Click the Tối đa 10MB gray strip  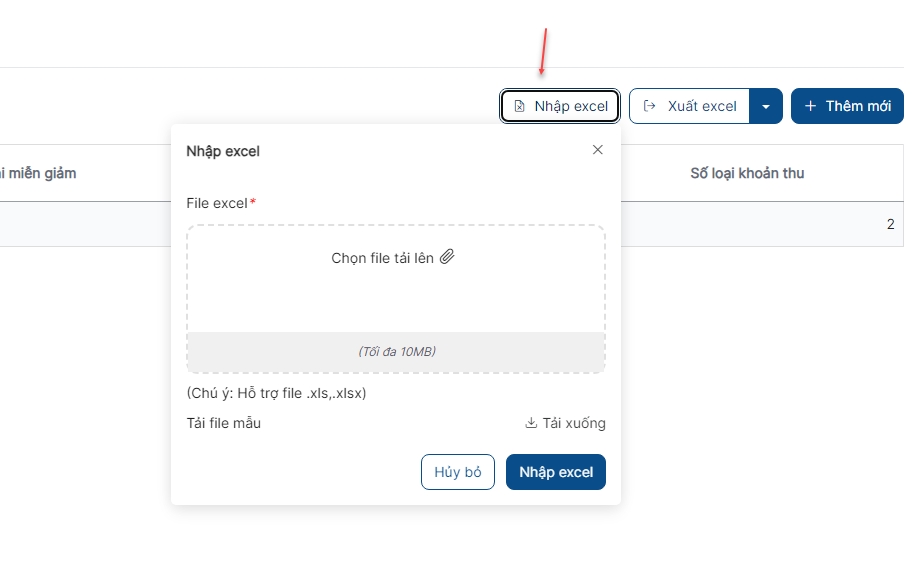coord(396,352)
